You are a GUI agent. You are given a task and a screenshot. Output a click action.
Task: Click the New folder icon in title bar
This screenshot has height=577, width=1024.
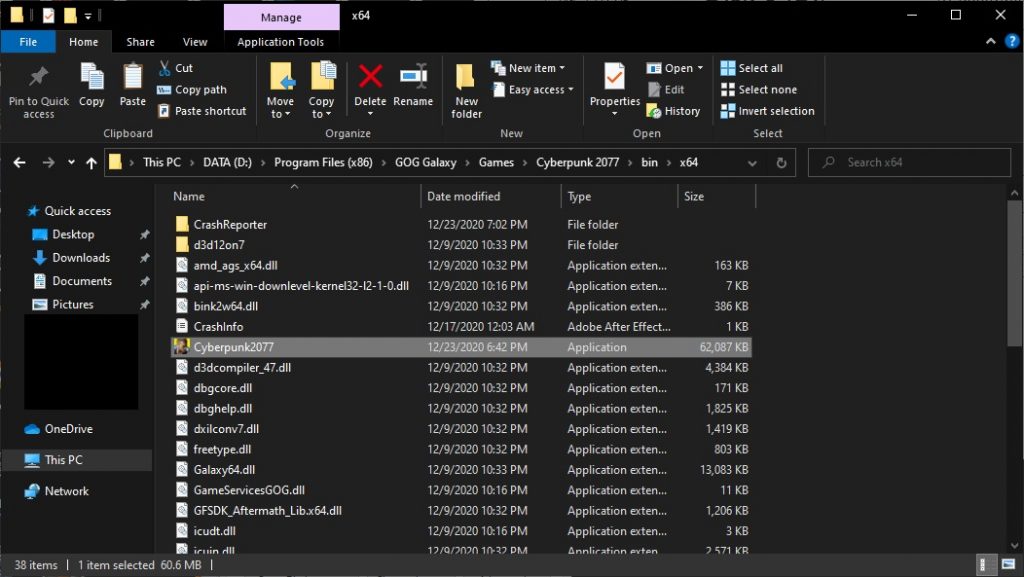point(69,15)
